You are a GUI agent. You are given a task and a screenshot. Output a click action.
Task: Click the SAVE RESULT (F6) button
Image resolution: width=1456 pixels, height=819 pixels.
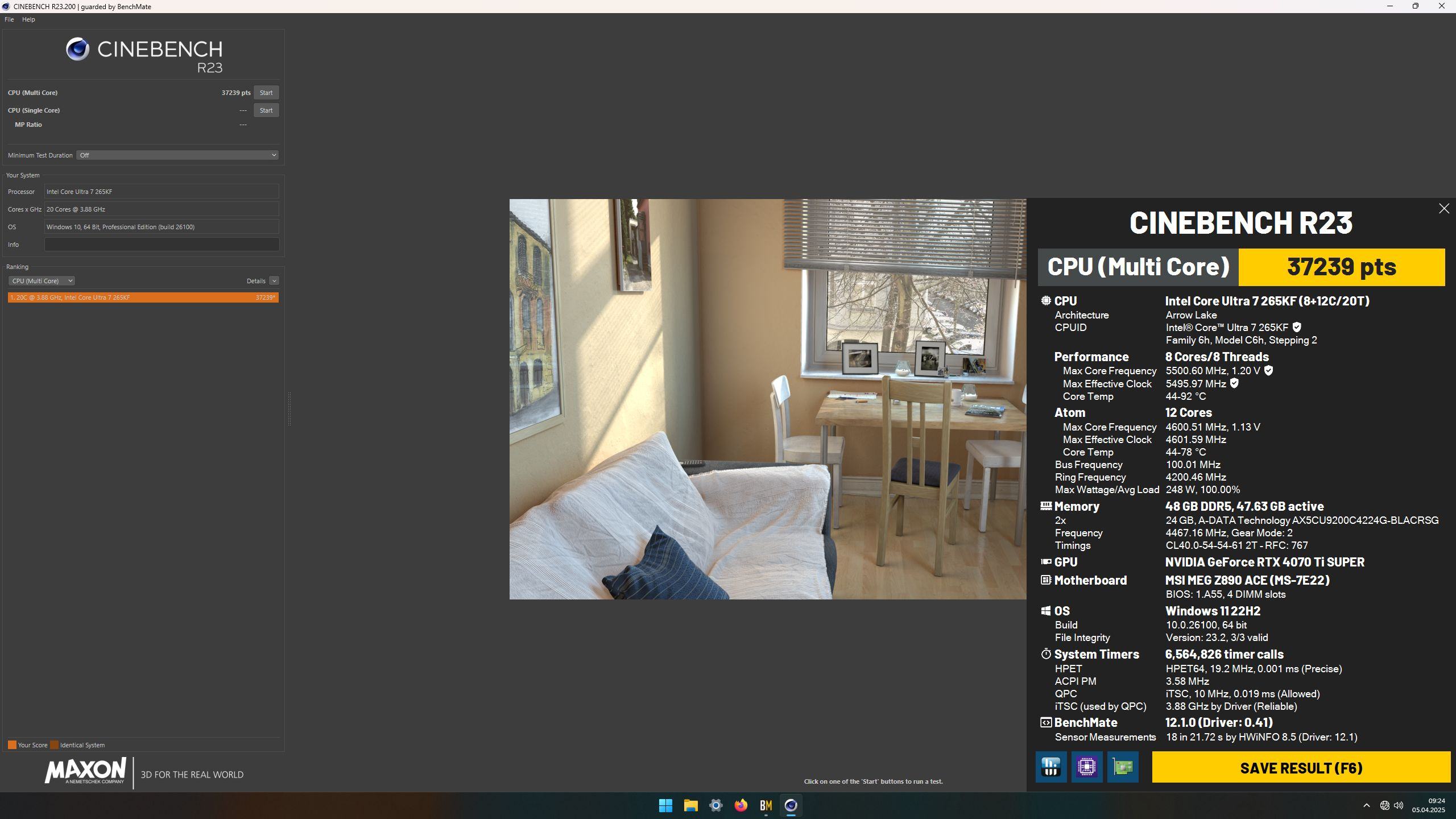(1301, 768)
